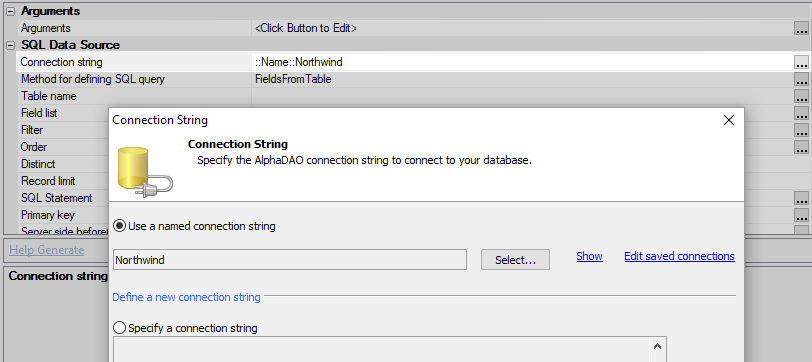
Task: Open the SQL Statement row ellipsis button
Action: (801, 198)
